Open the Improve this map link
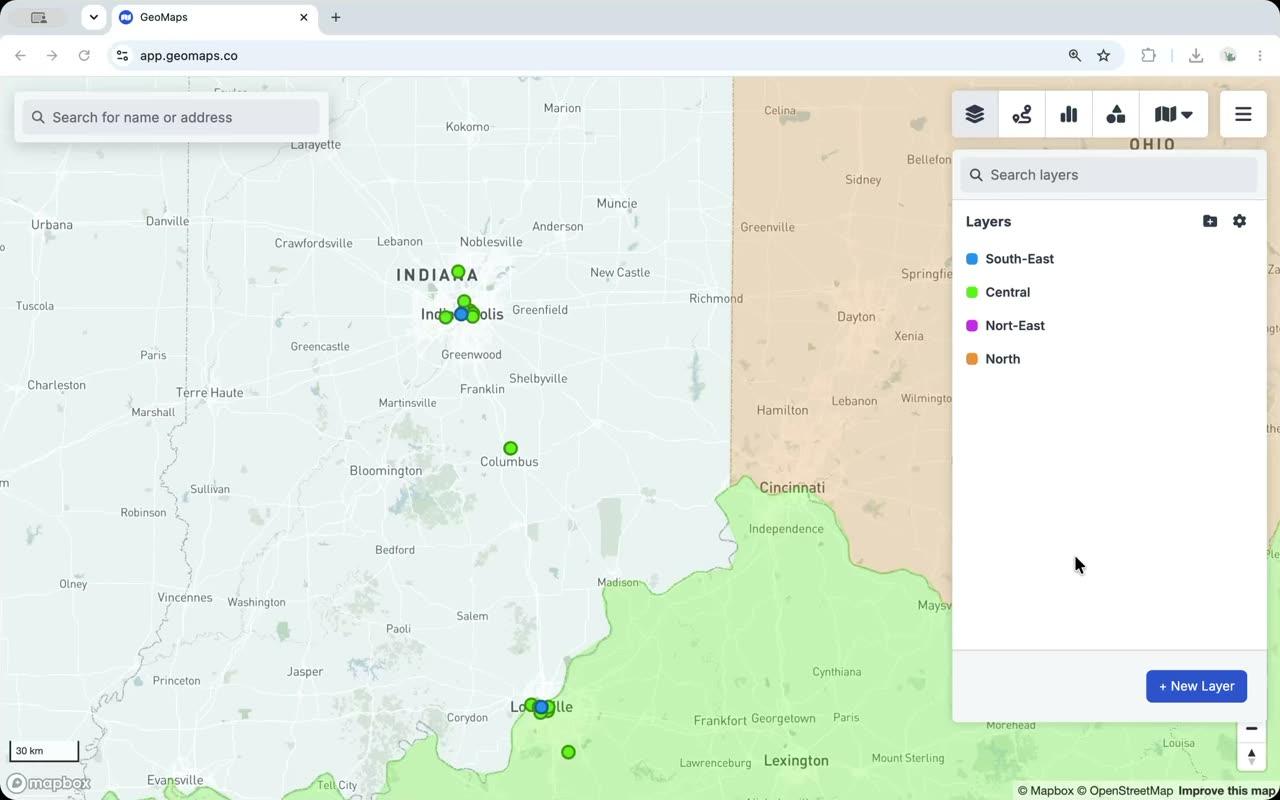The height and width of the screenshot is (800, 1280). 1228,791
